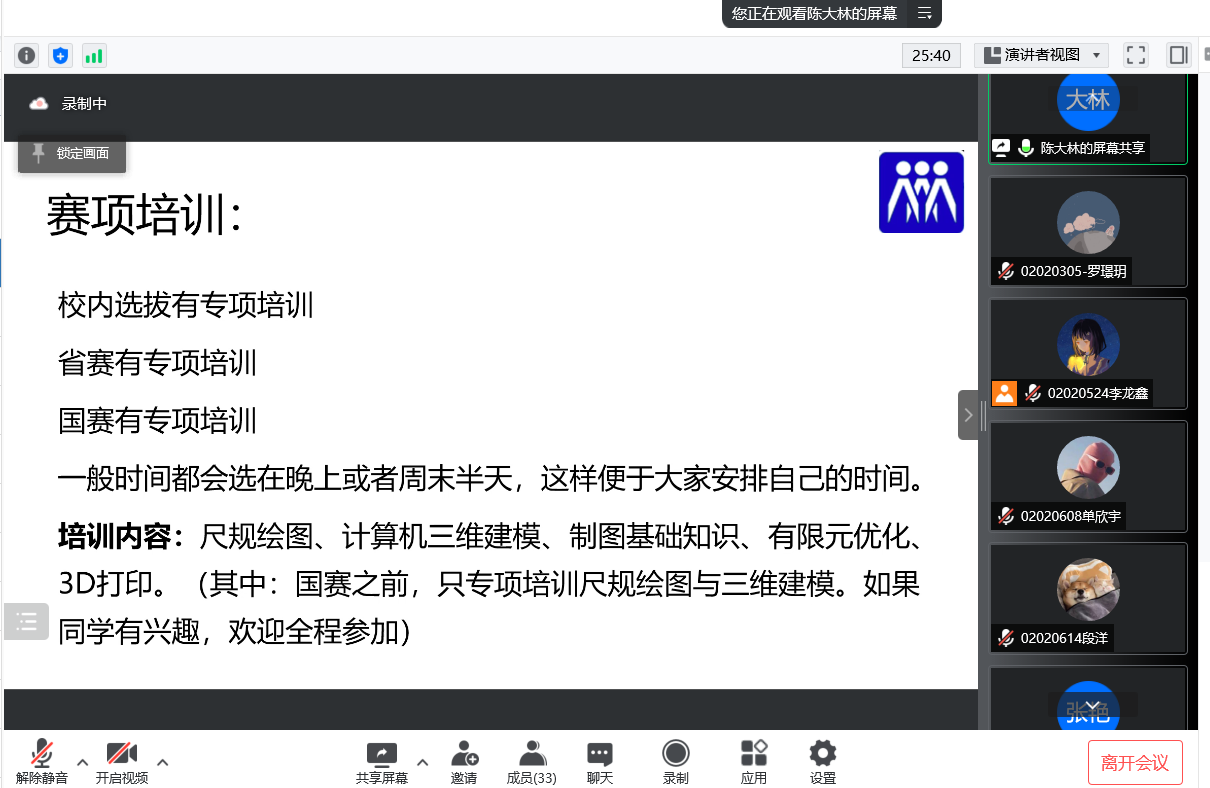Click the 锁定画面 pin button

tap(72, 153)
